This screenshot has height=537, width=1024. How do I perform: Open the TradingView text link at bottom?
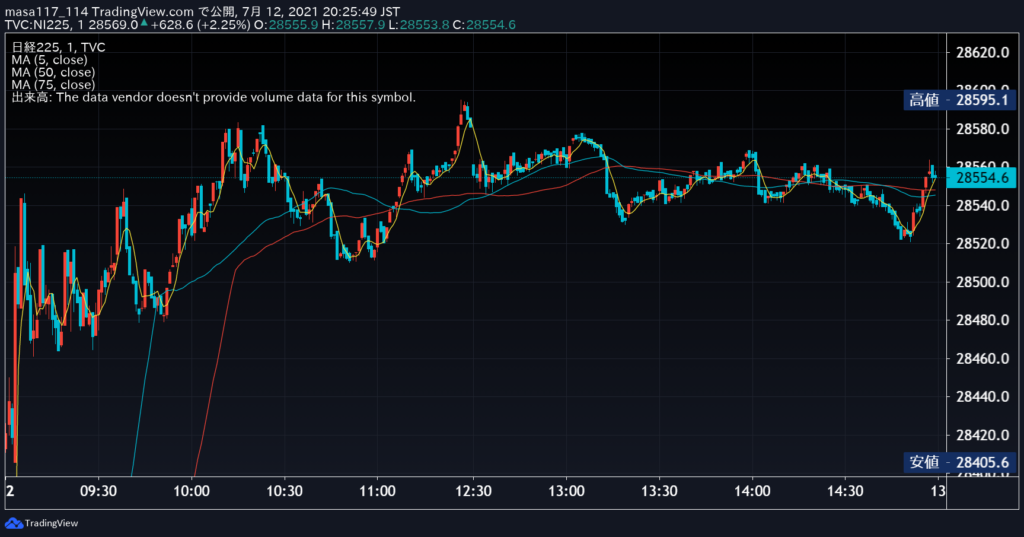click(x=51, y=523)
